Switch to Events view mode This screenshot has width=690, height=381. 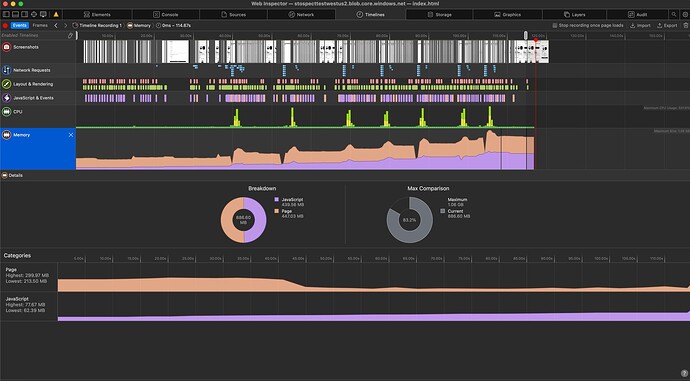[19, 26]
